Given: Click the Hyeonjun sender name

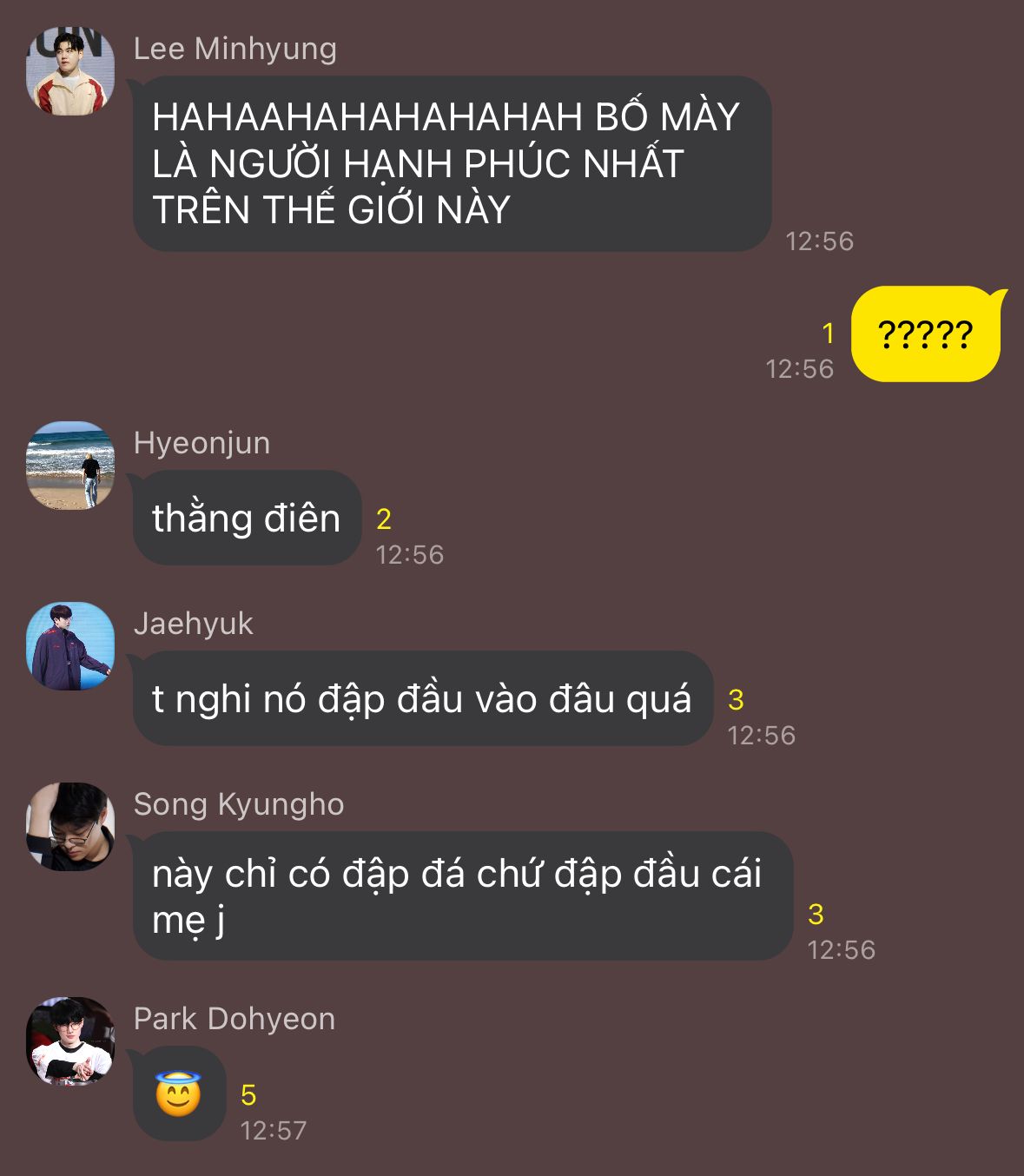Looking at the screenshot, I should click(x=201, y=443).
